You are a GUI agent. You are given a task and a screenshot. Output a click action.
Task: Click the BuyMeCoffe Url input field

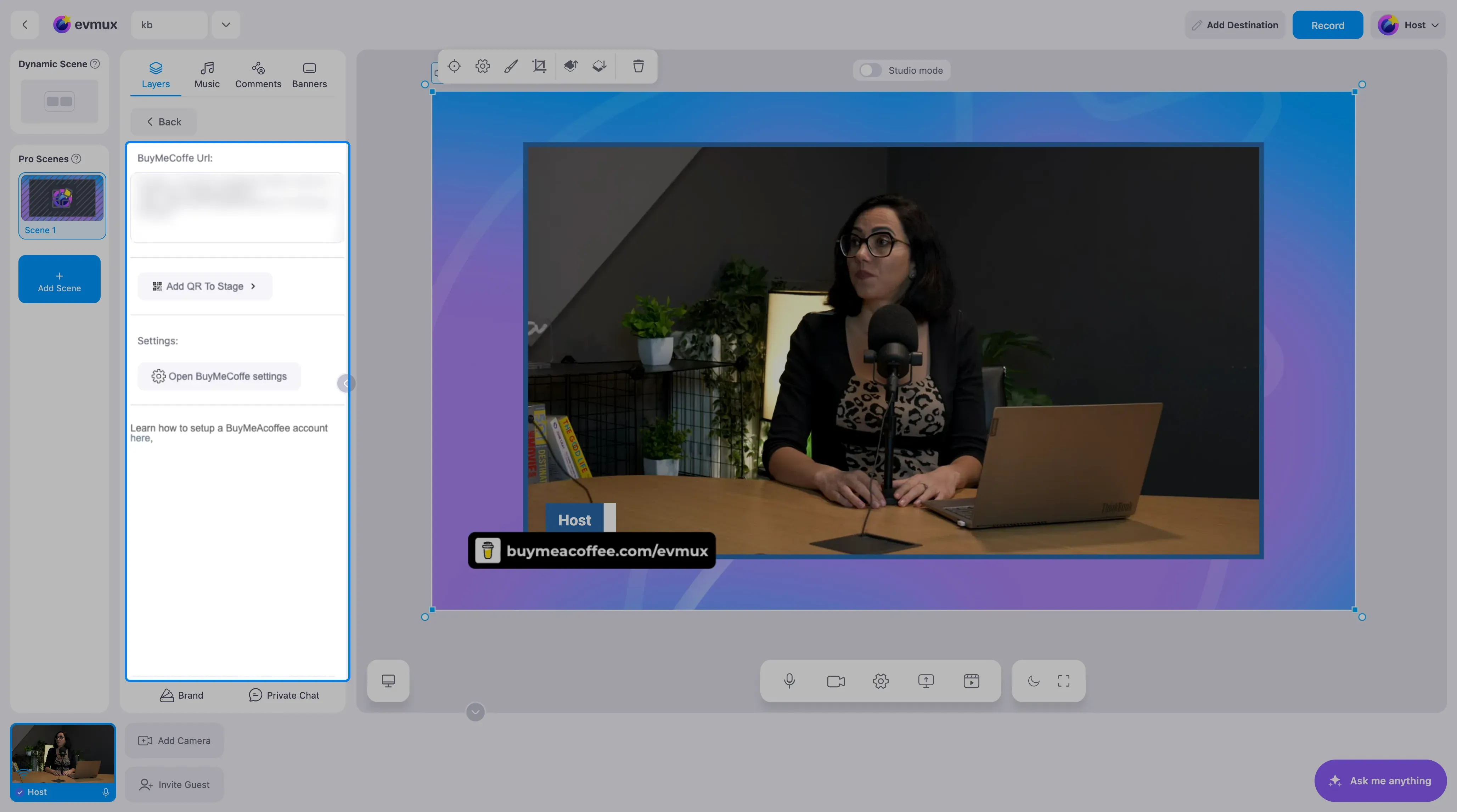click(237, 208)
